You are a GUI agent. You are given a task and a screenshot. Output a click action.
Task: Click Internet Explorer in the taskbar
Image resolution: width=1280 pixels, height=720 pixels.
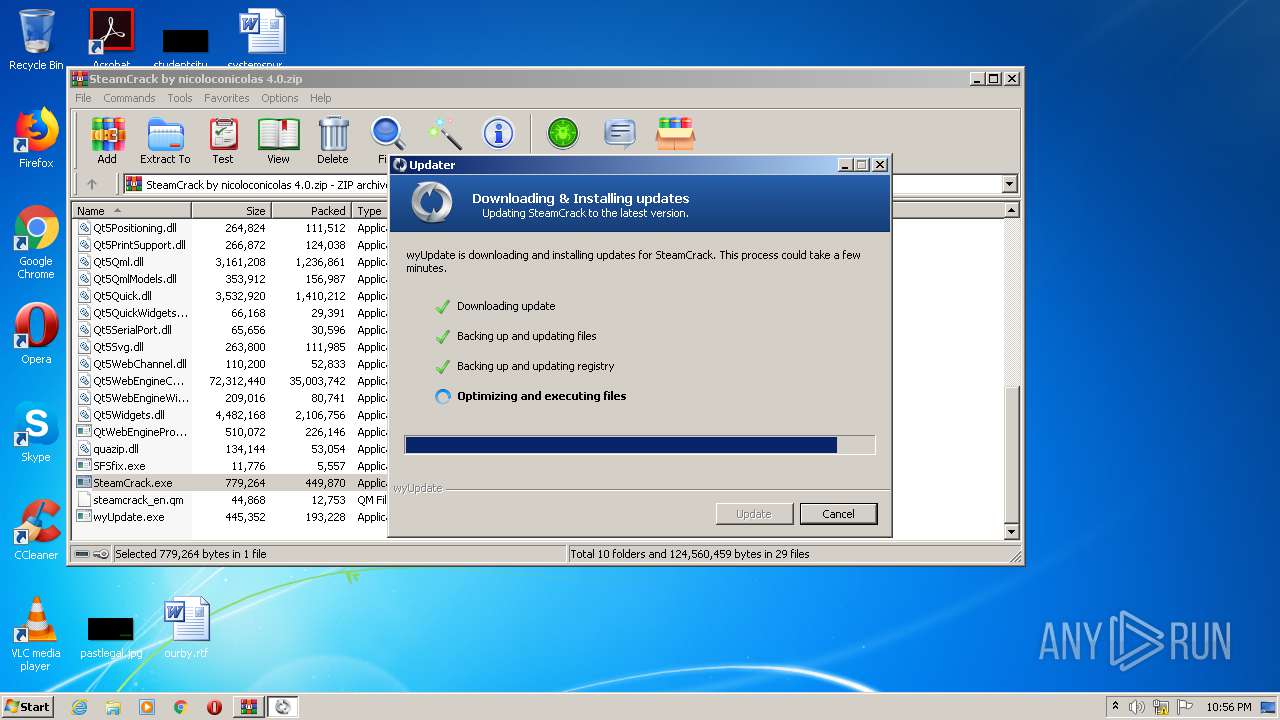click(x=80, y=707)
